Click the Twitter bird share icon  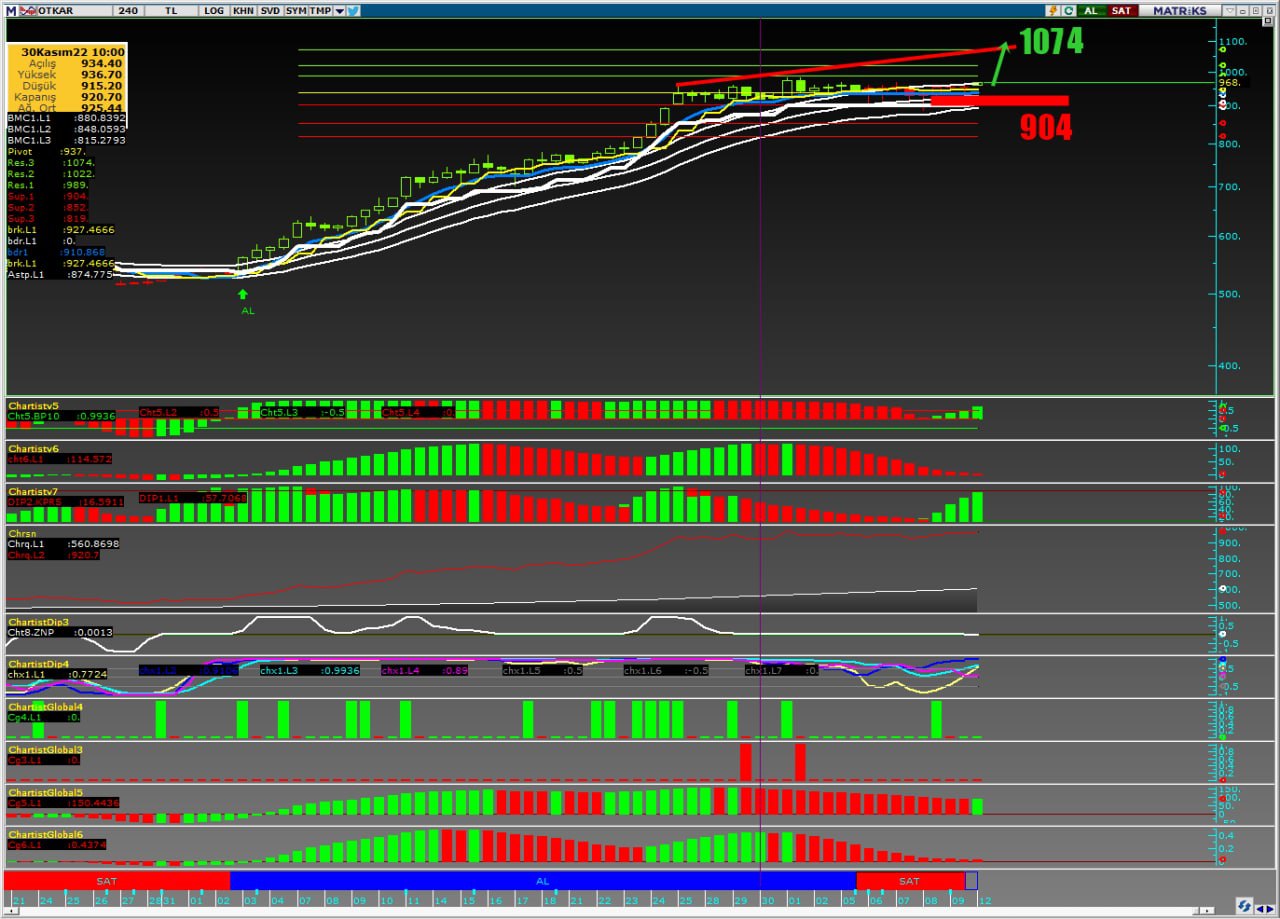354,10
